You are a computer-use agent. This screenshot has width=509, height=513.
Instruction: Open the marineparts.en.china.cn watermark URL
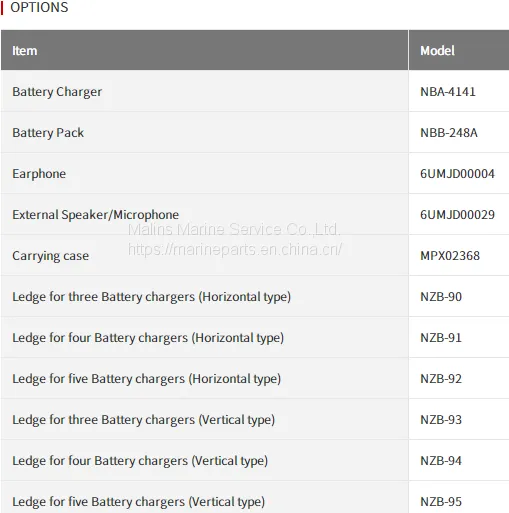(235, 249)
